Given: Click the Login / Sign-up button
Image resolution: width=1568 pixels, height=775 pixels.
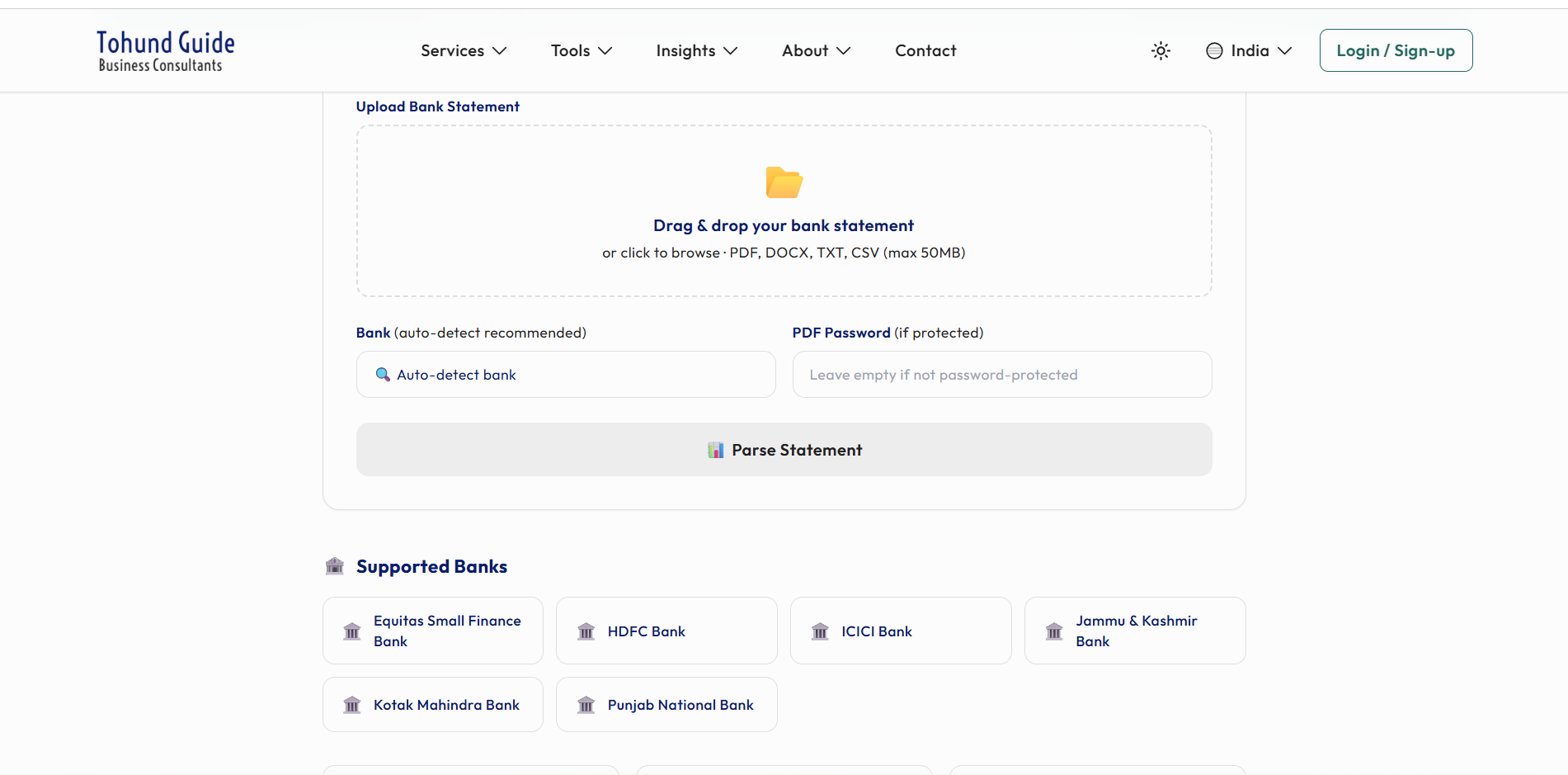Looking at the screenshot, I should click(1396, 50).
